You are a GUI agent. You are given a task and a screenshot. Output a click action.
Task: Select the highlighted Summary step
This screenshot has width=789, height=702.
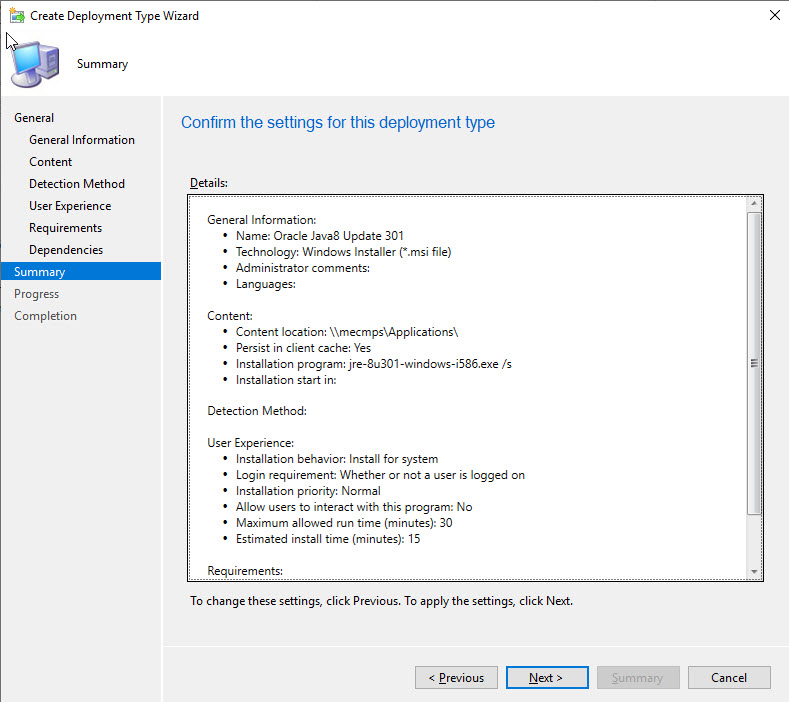[x=40, y=272]
